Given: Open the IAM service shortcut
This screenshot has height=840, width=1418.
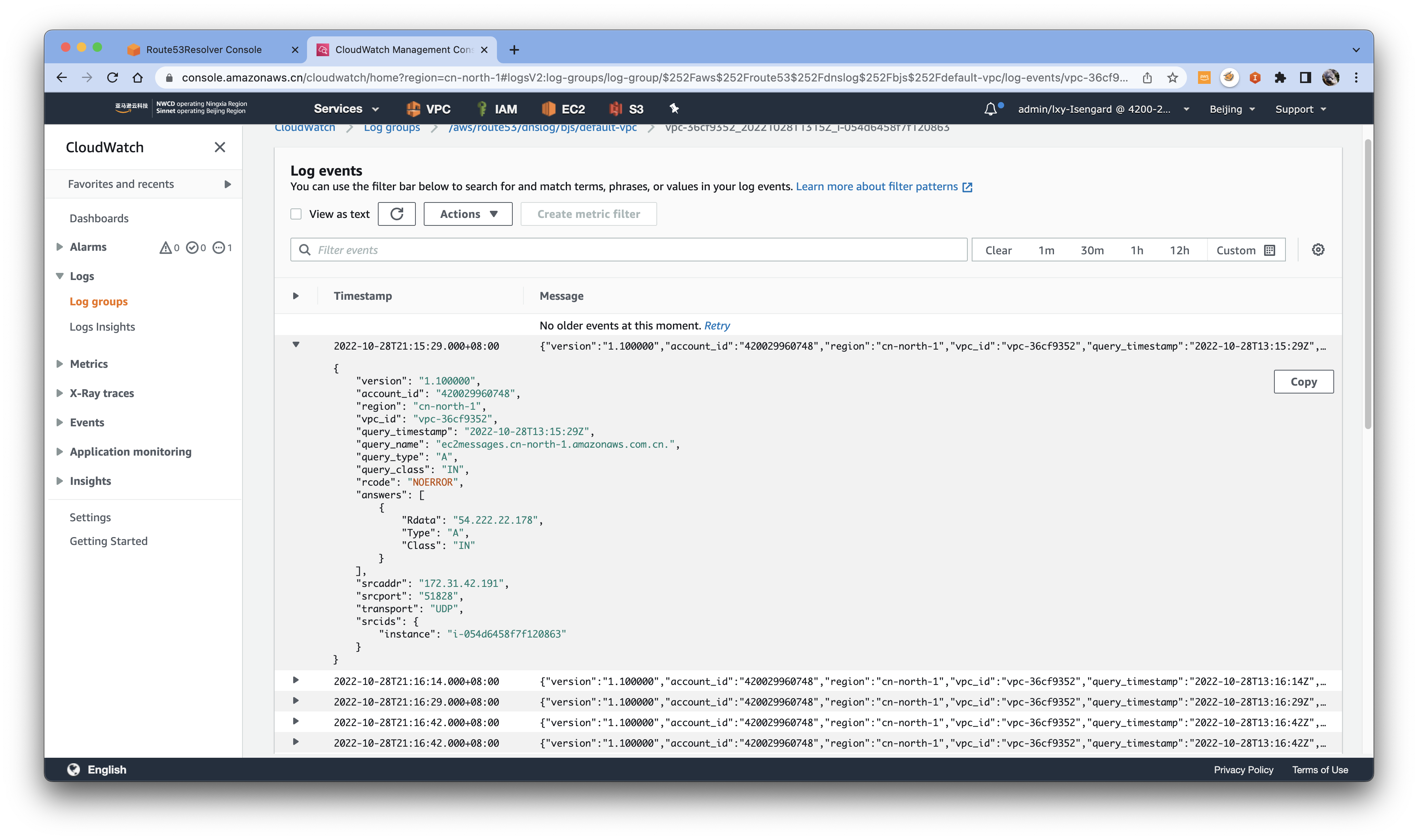Looking at the screenshot, I should click(x=497, y=109).
